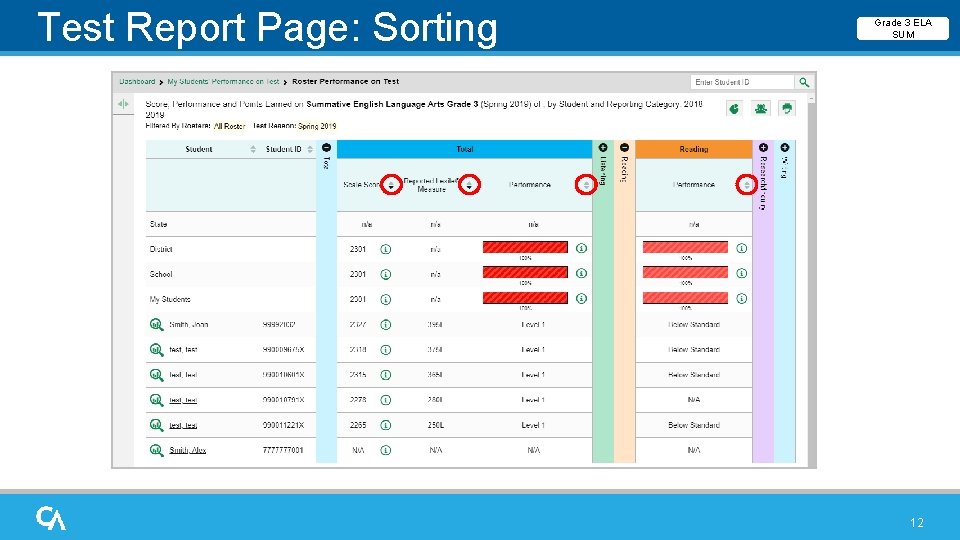Open School Total performance info icon
960x540 pixels.
(582, 273)
